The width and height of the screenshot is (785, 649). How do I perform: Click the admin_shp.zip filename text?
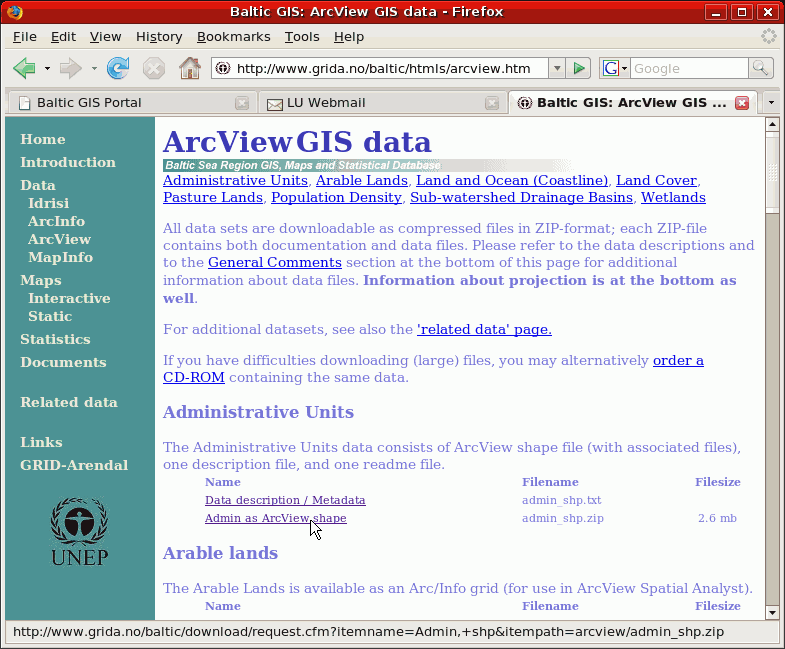(x=563, y=518)
